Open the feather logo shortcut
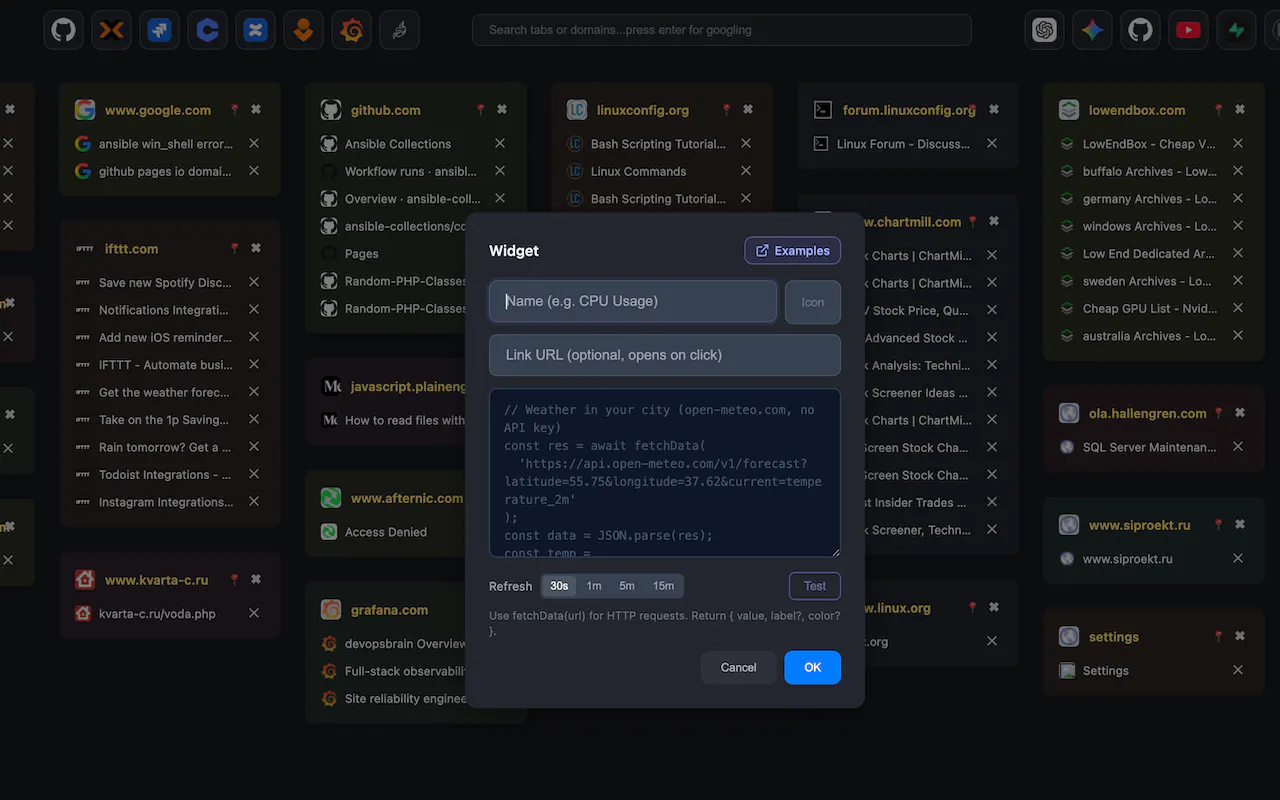This screenshot has height=800, width=1280. [x=399, y=30]
